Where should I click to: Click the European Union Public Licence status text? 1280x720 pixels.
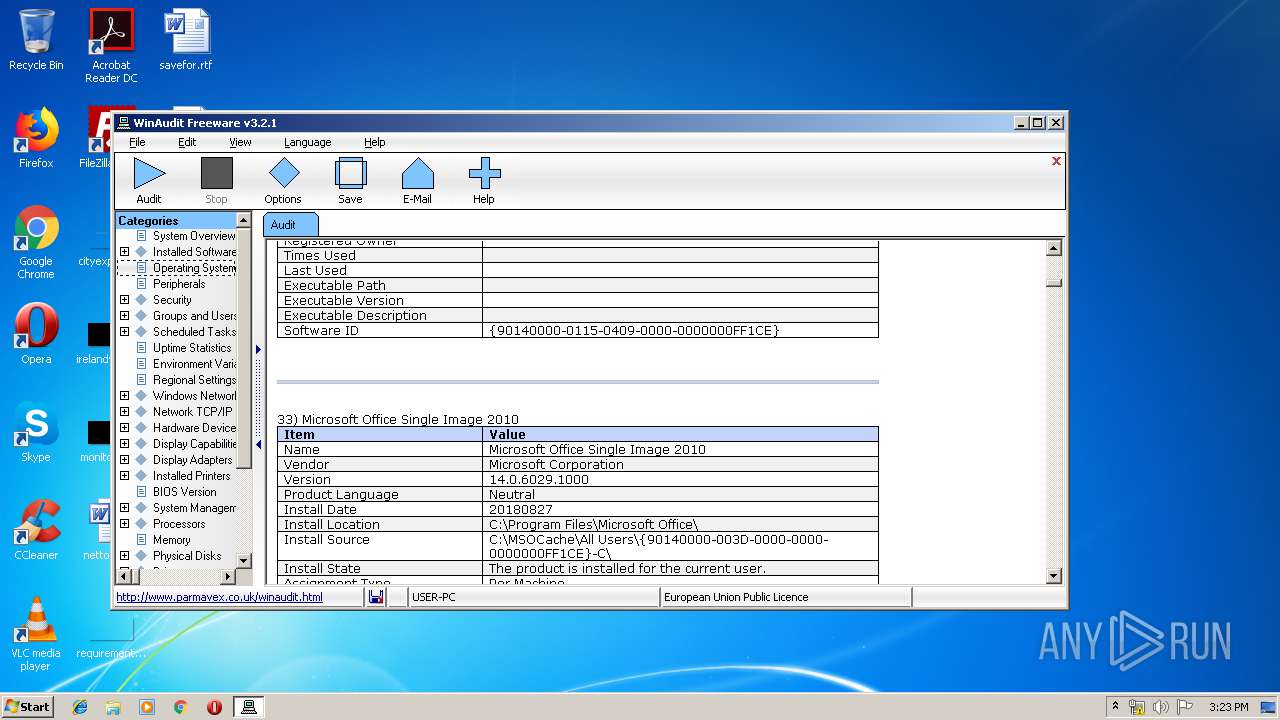click(x=736, y=597)
